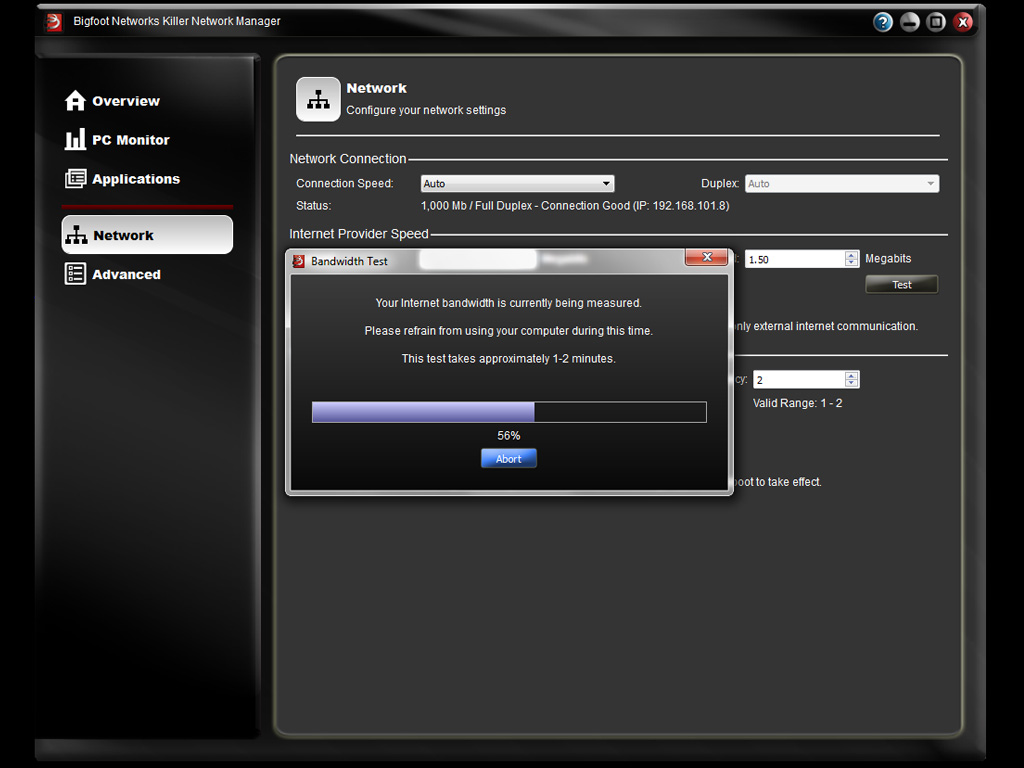Decrement the value 2 spinner
This screenshot has height=768, width=1024.
pos(851,383)
